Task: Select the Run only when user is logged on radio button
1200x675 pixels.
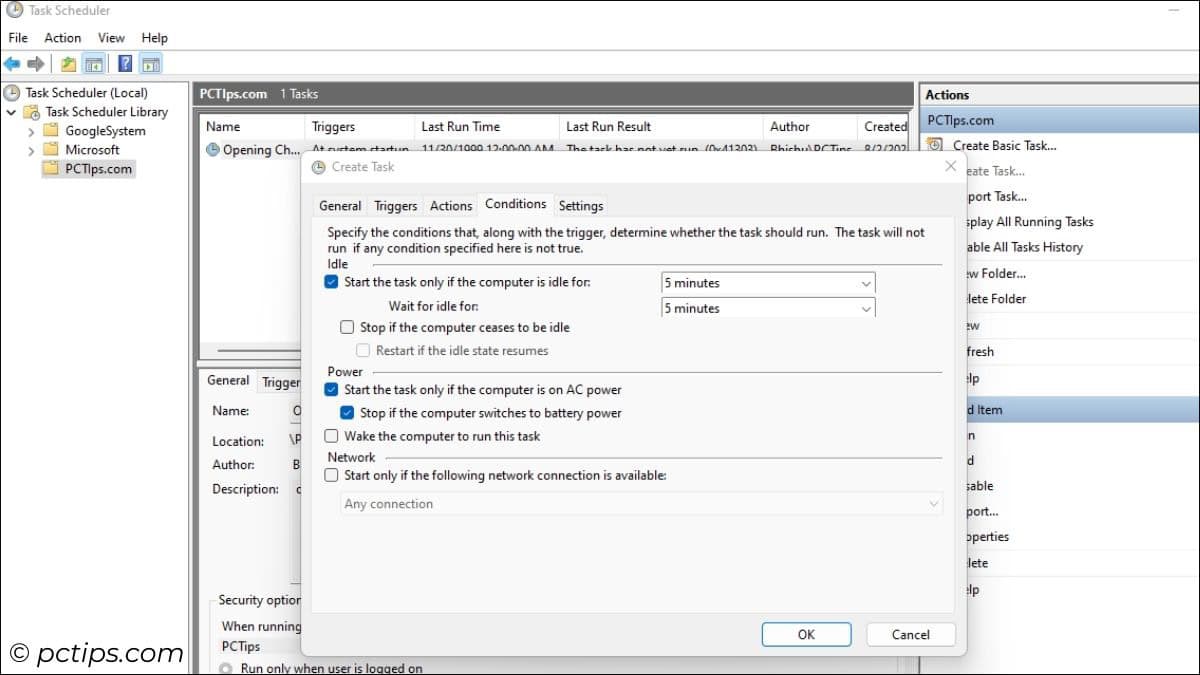Action: click(226, 669)
